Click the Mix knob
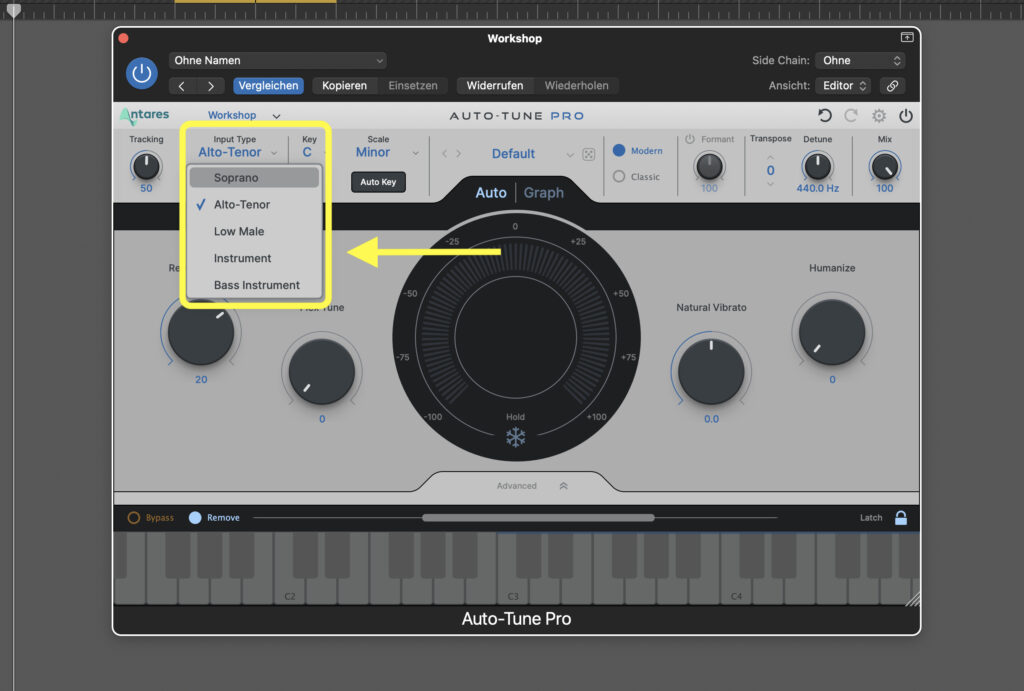The width and height of the screenshot is (1024, 691). 885,166
